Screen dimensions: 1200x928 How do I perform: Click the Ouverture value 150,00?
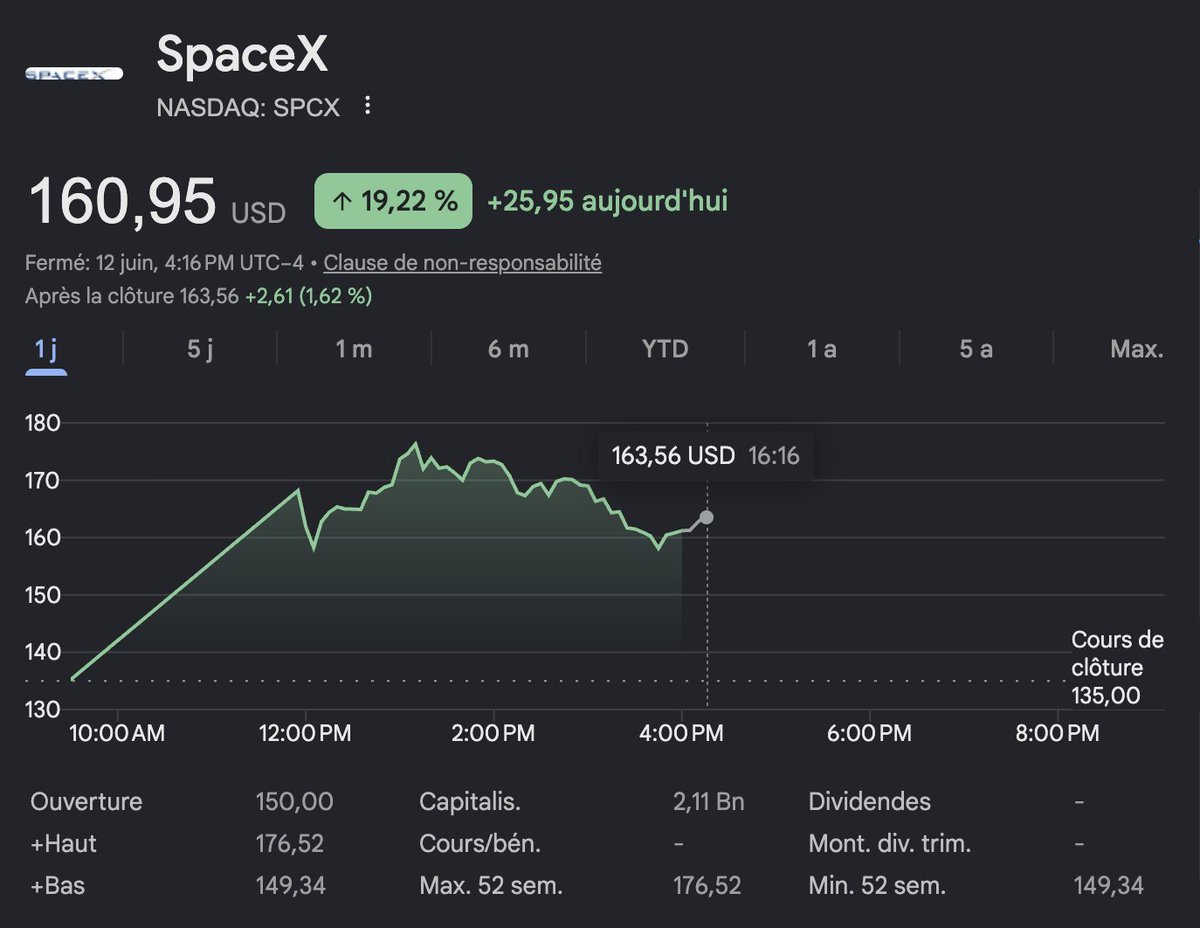point(295,801)
